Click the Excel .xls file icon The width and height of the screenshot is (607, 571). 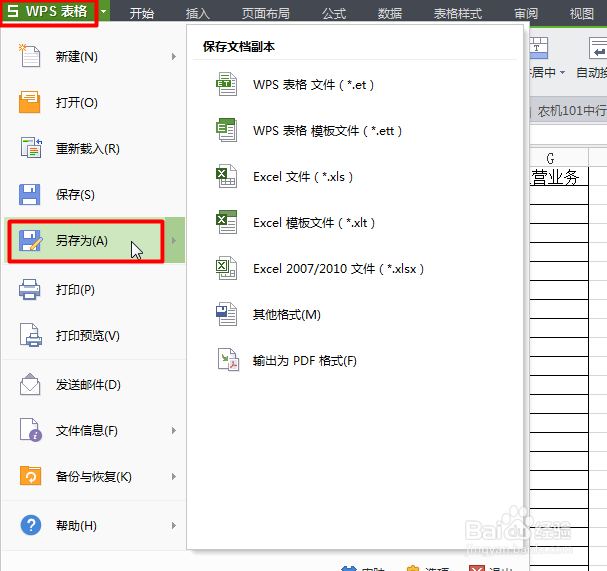pos(226,176)
